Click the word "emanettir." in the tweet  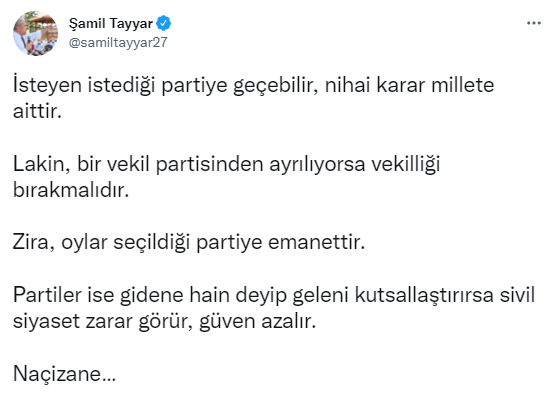tap(316, 243)
